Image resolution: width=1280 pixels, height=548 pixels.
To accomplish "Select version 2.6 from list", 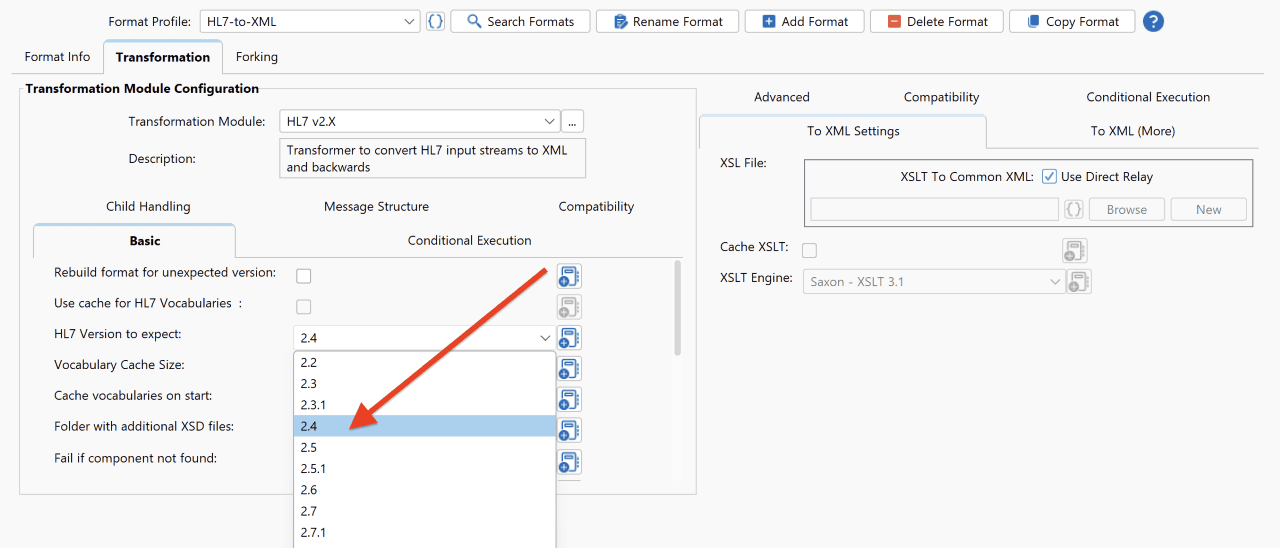I will pos(424,490).
